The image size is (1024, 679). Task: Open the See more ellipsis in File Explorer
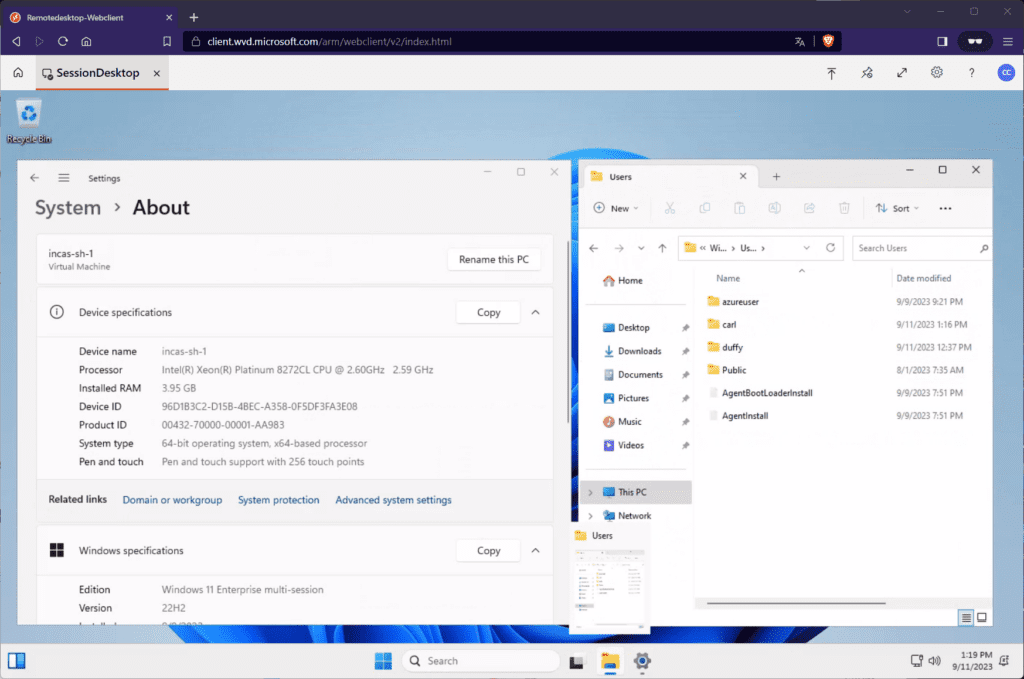coord(945,208)
